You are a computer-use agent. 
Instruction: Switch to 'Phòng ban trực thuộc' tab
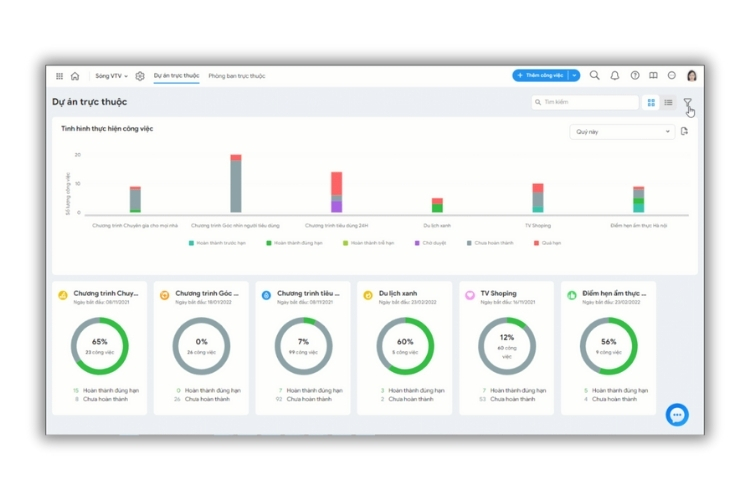[x=237, y=76]
